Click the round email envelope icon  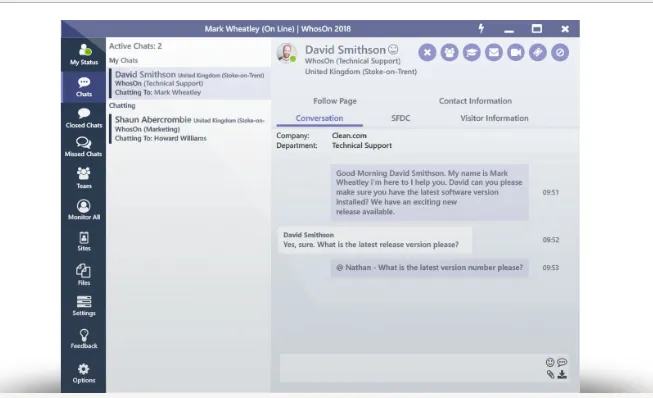click(493, 53)
